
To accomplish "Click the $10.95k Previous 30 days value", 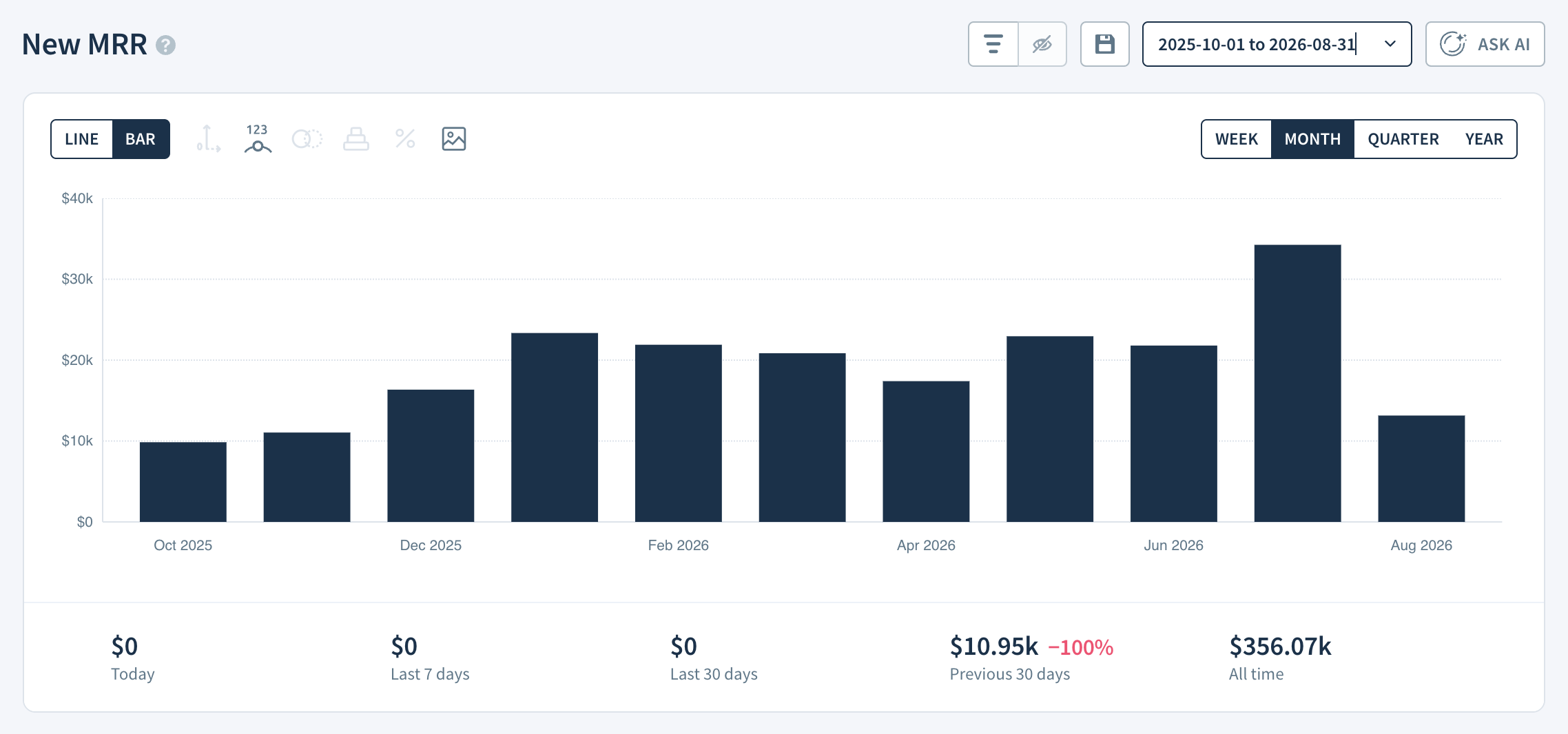I will click(993, 647).
